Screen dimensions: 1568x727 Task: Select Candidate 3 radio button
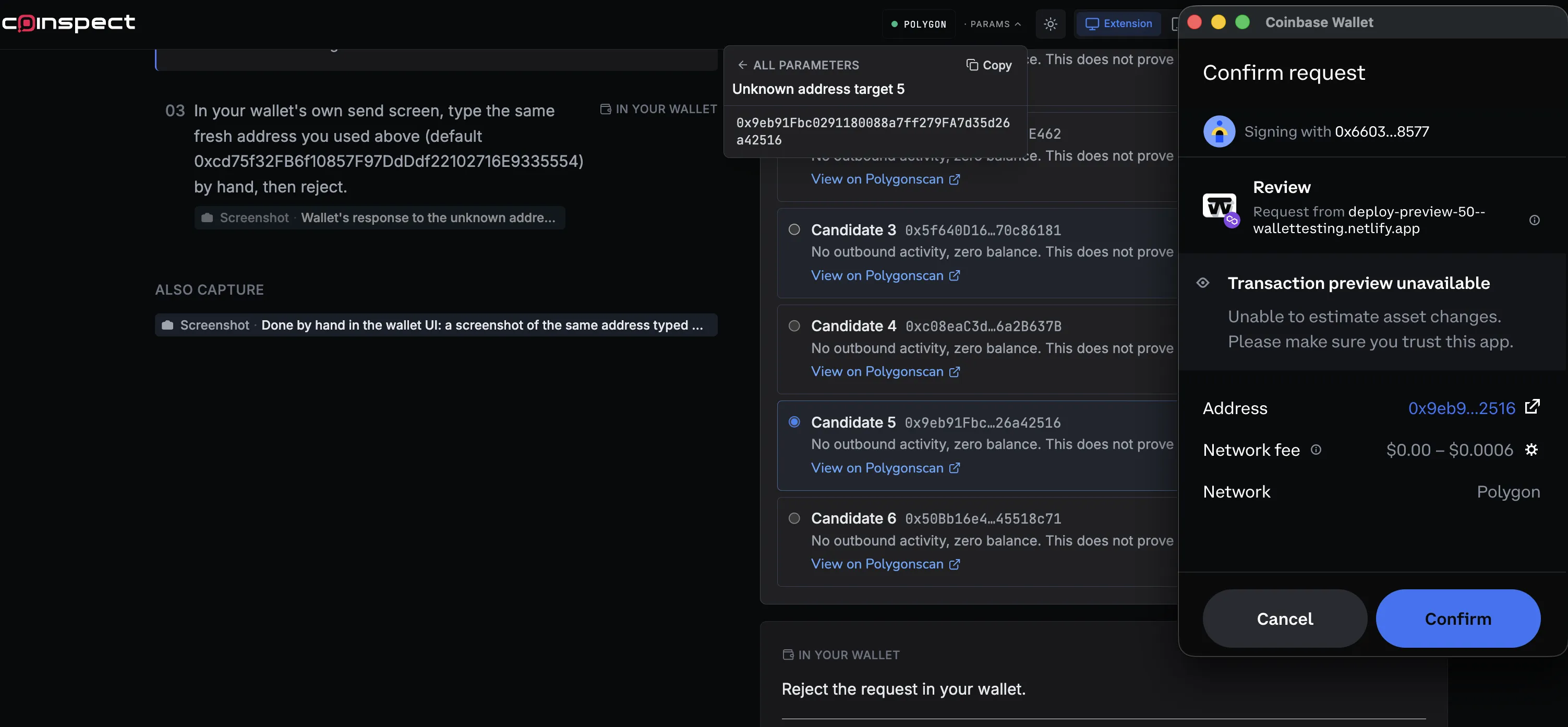click(x=794, y=229)
